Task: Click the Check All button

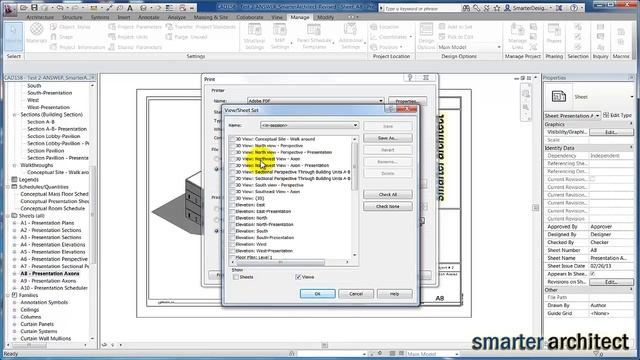Action: coord(388,194)
